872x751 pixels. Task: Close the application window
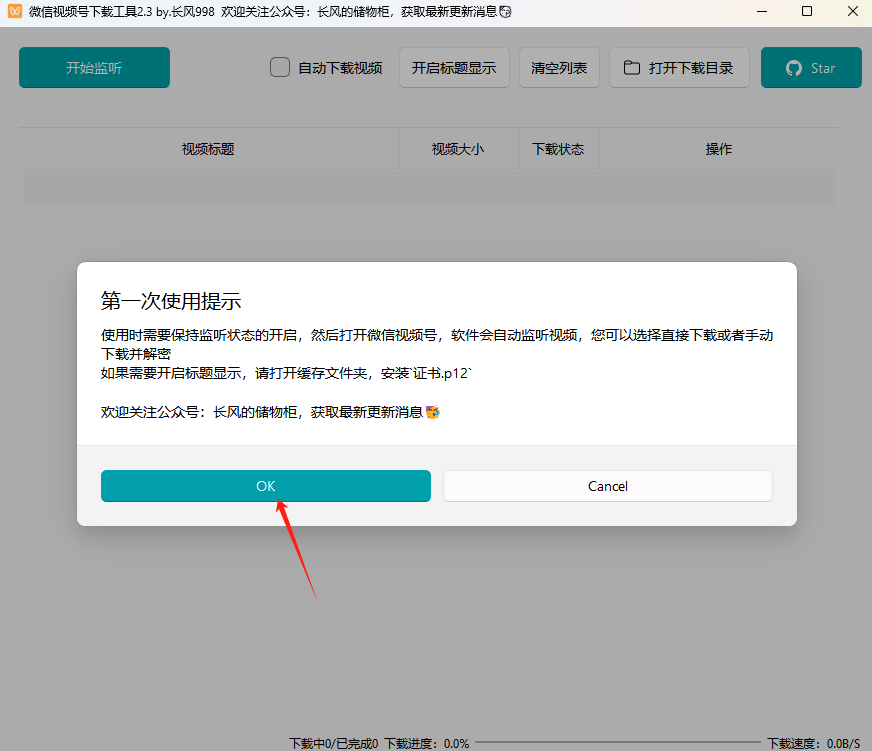[853, 11]
